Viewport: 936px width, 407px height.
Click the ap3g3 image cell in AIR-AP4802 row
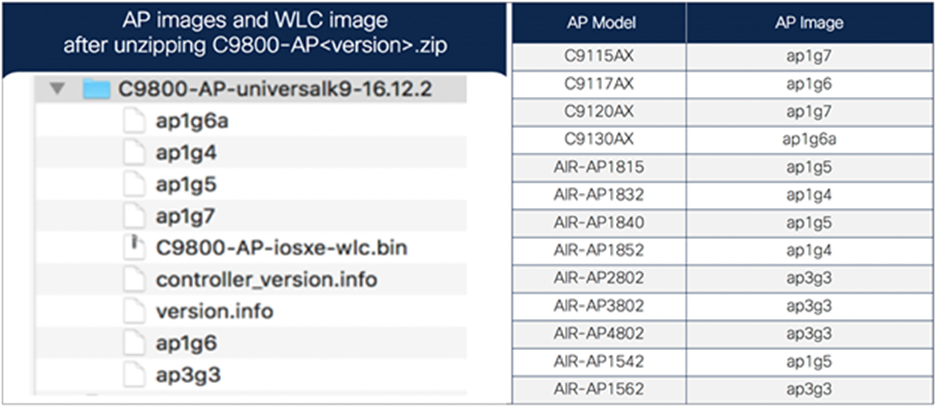coord(809,334)
